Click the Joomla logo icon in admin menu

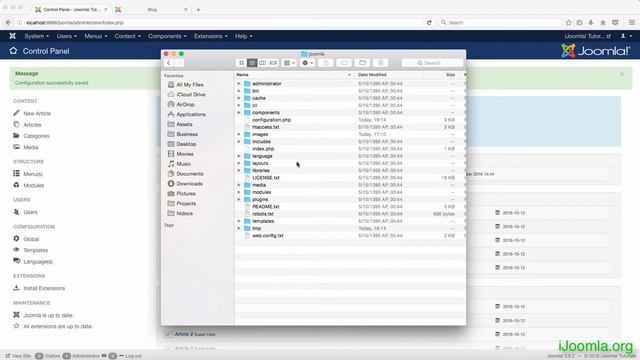tap(13, 36)
